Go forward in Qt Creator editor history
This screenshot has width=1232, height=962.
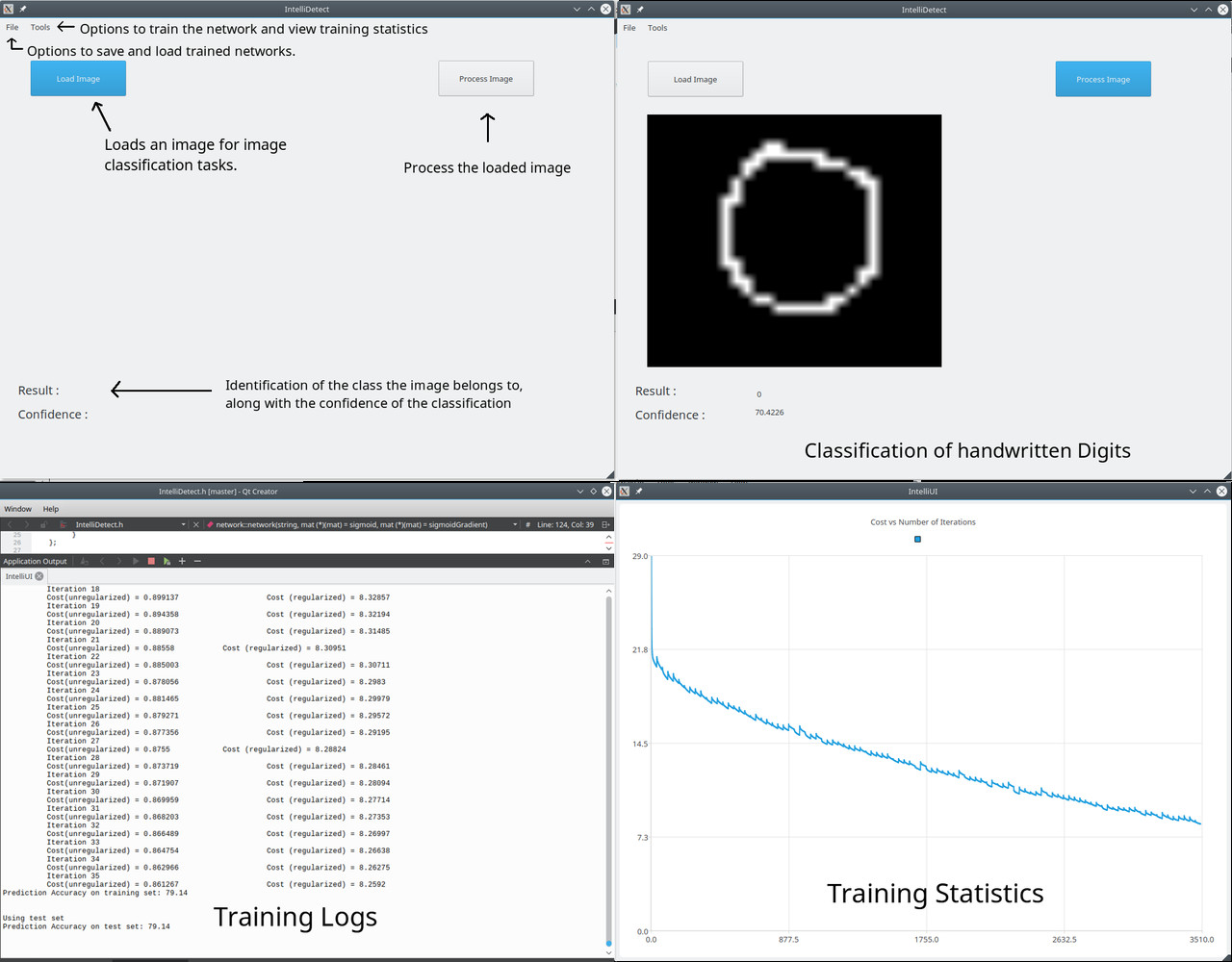pyautogui.click(x=26, y=524)
